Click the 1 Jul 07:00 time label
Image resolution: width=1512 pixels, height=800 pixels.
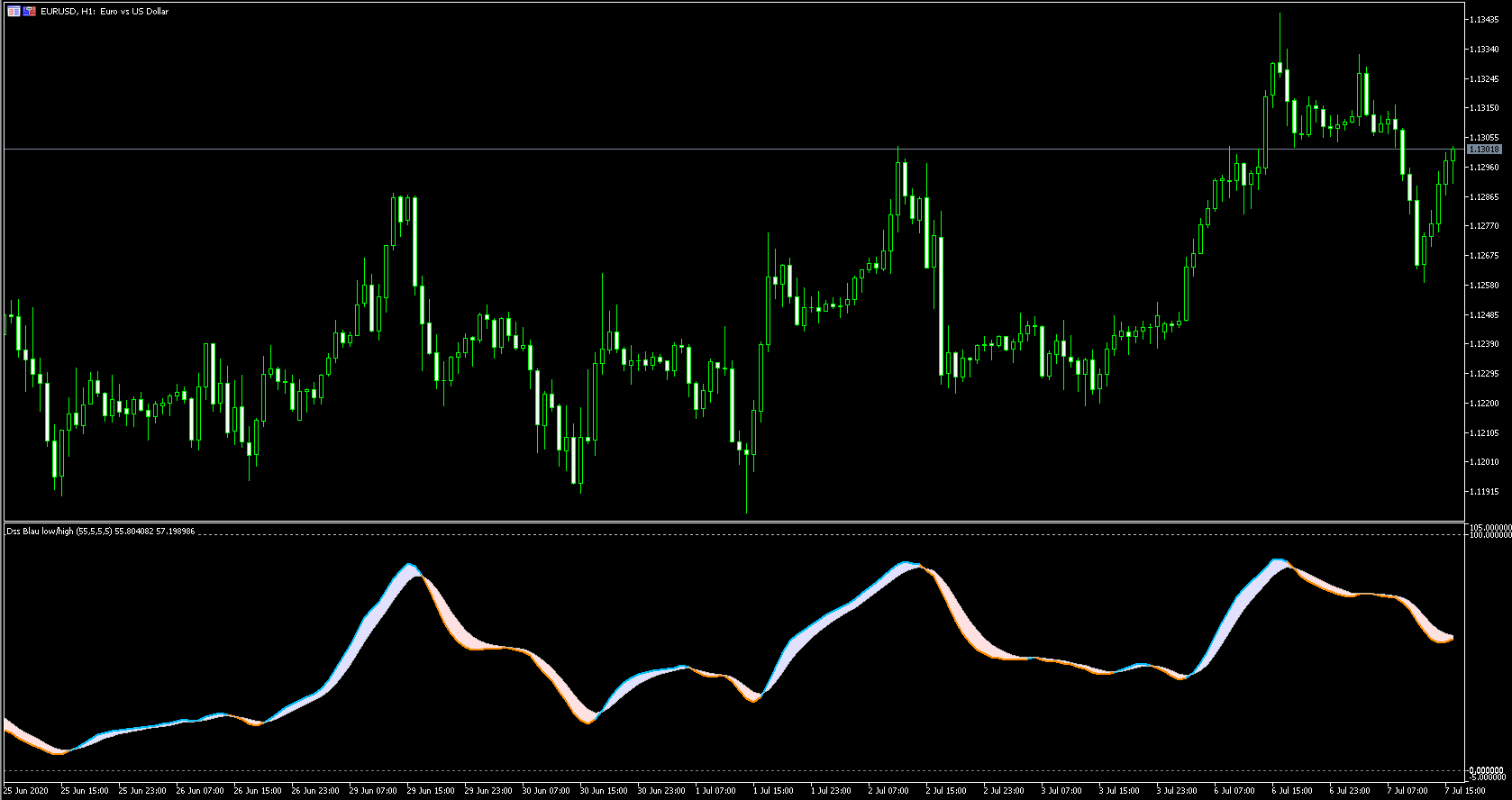(715, 791)
